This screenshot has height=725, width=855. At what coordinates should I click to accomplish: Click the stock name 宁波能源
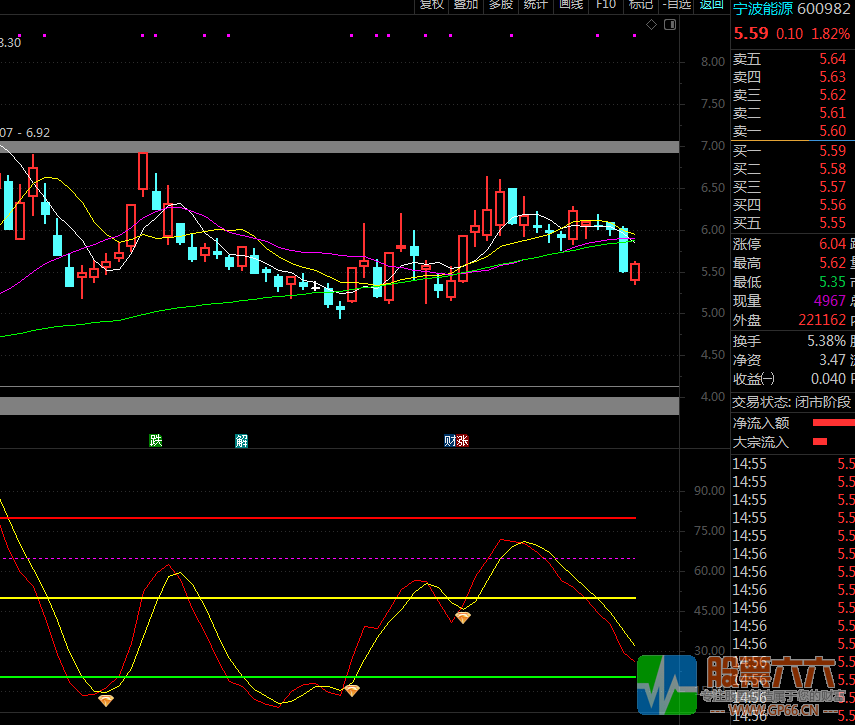pos(762,9)
